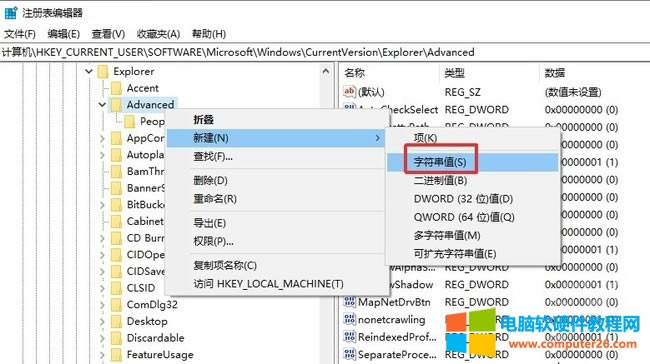Click the BannerS folder icon
This screenshot has height=364, width=650.
[x=116, y=188]
